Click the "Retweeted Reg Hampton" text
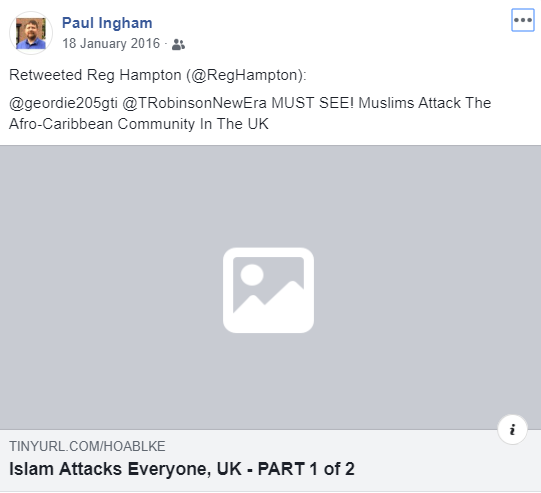 (95, 75)
